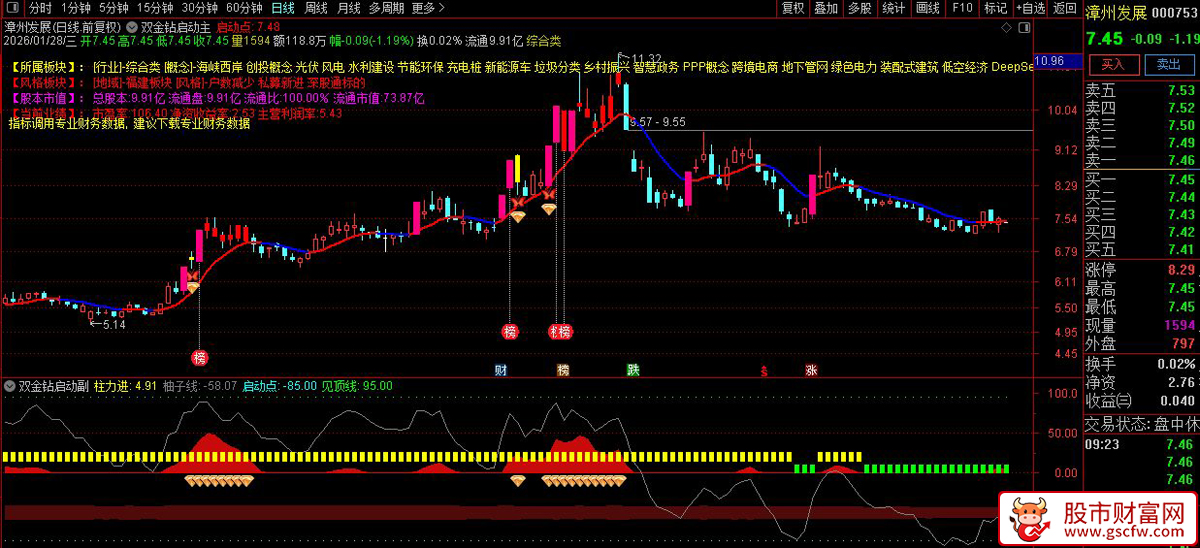Click the 统计 statistics button

893,8
